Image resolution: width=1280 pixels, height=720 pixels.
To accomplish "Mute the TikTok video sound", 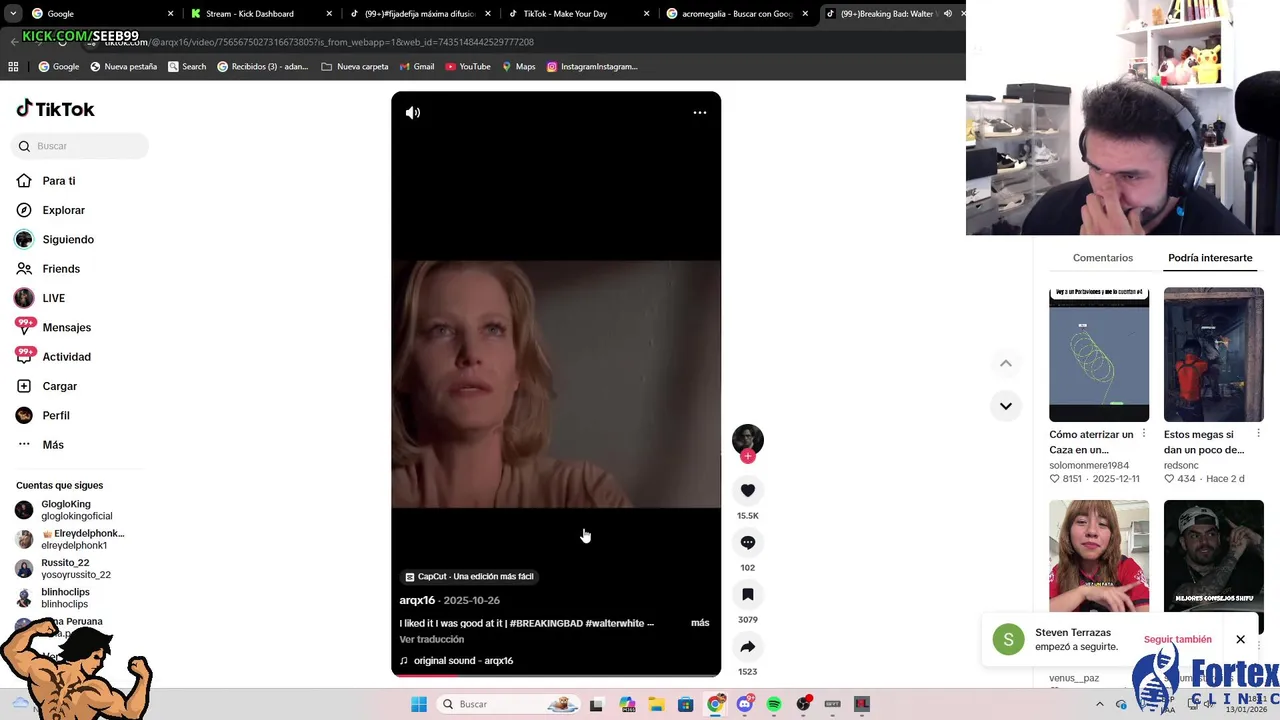I will tap(413, 113).
